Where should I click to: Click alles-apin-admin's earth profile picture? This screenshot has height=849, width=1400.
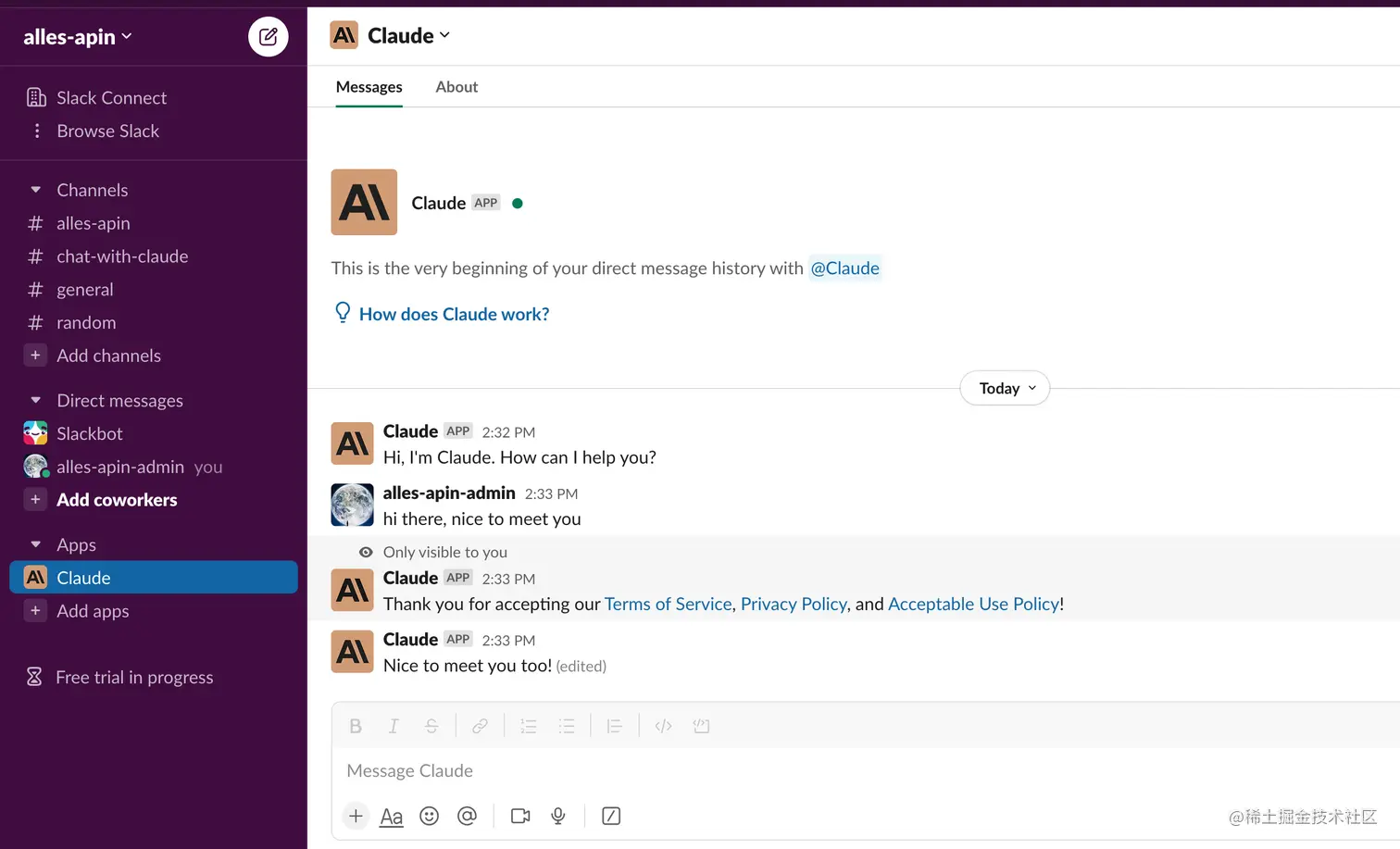(x=353, y=505)
